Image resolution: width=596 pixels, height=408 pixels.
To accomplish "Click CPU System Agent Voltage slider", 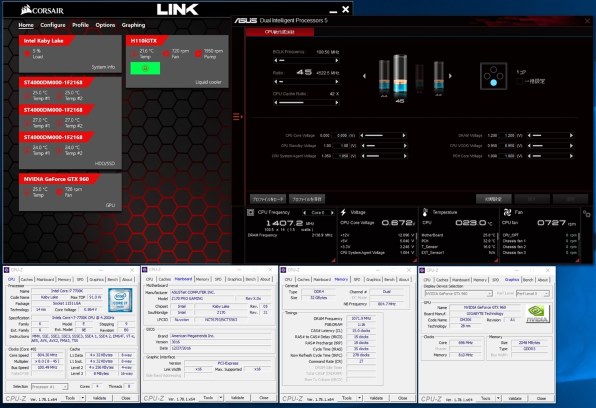I will pyautogui.click(x=384, y=156).
